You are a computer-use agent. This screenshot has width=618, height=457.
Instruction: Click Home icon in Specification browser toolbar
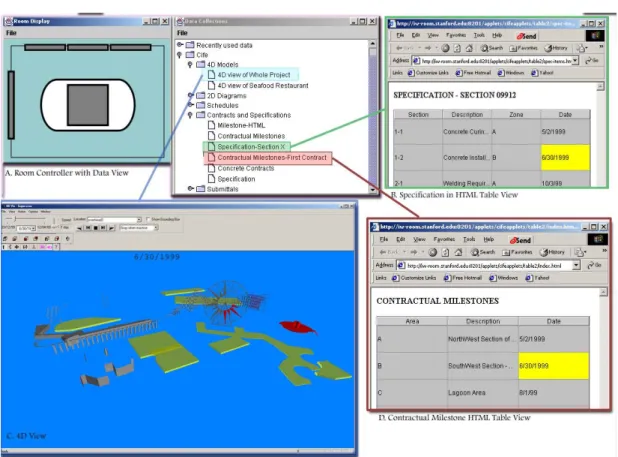tap(469, 48)
